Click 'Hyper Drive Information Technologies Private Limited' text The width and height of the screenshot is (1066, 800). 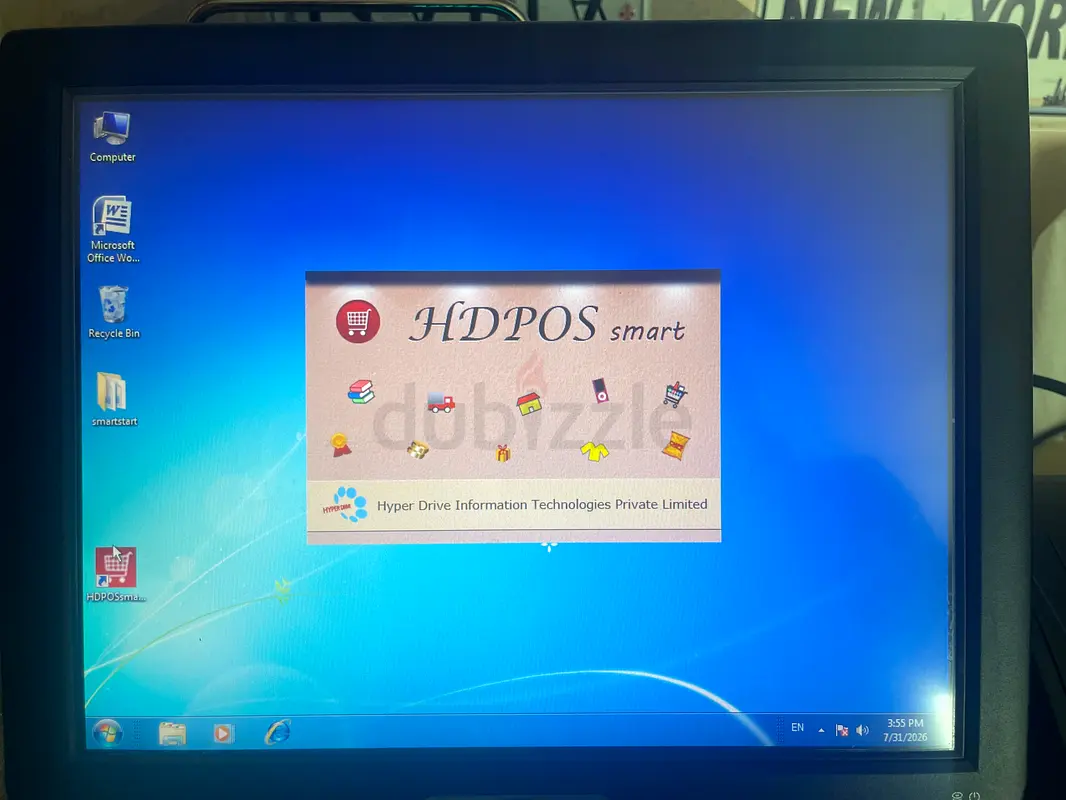[x=542, y=504]
